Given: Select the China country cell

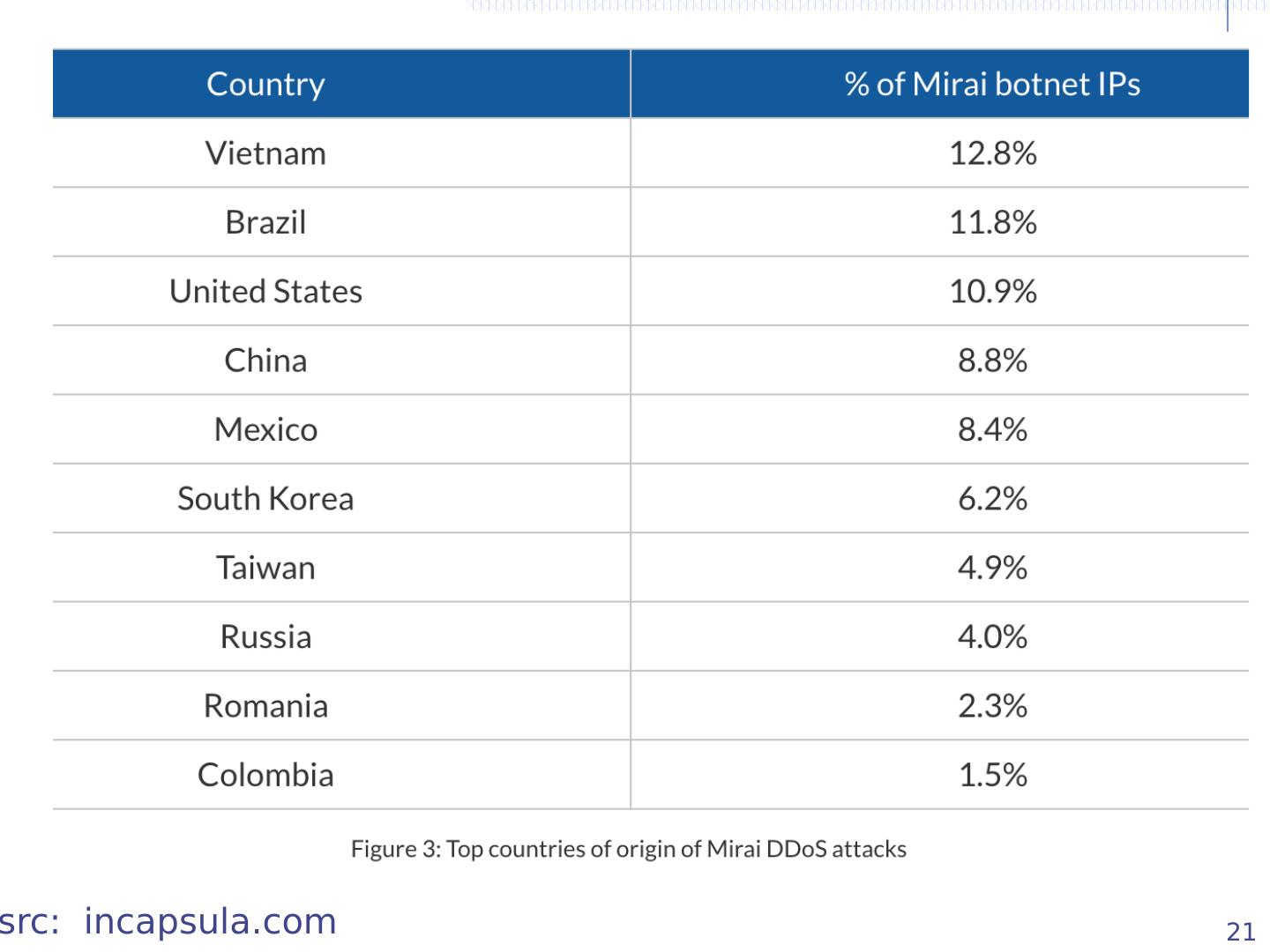Looking at the screenshot, I should [x=265, y=361].
